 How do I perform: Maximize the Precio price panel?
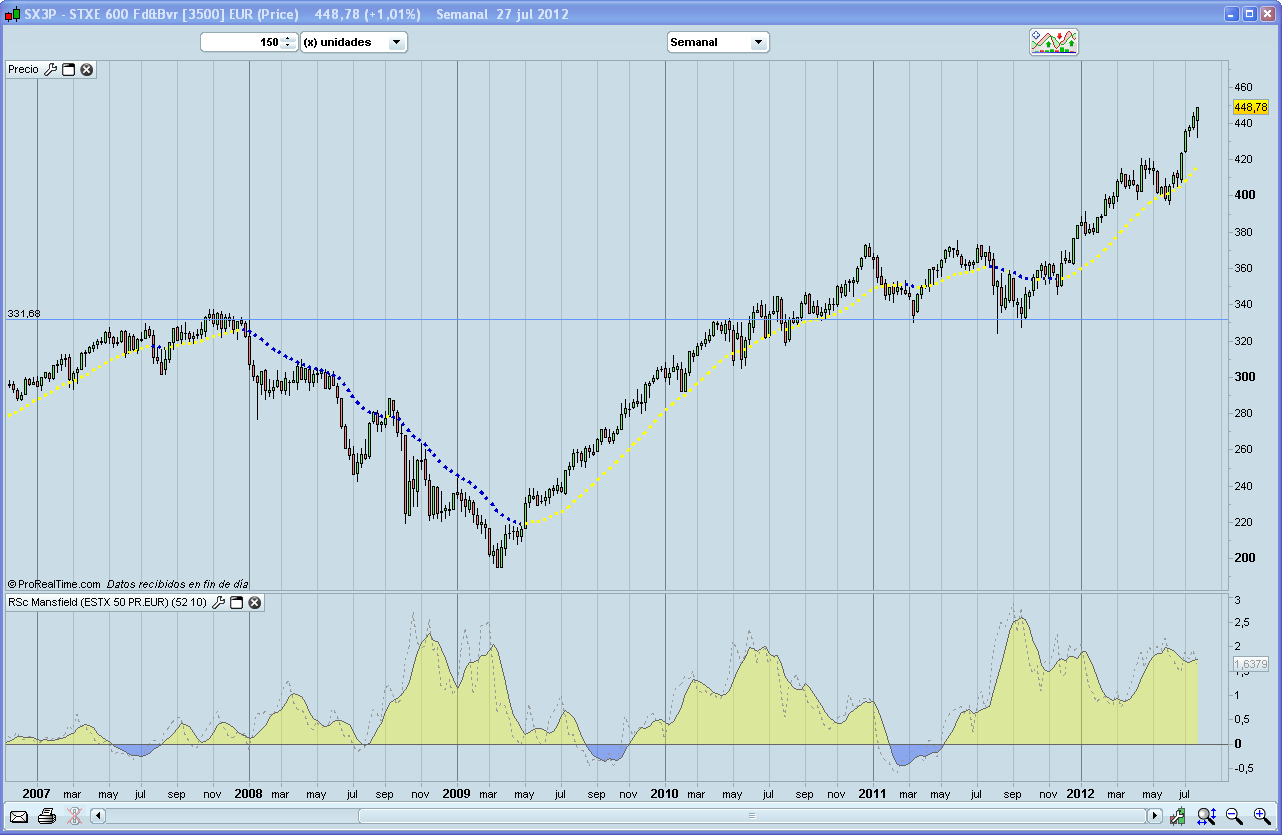click(69, 69)
